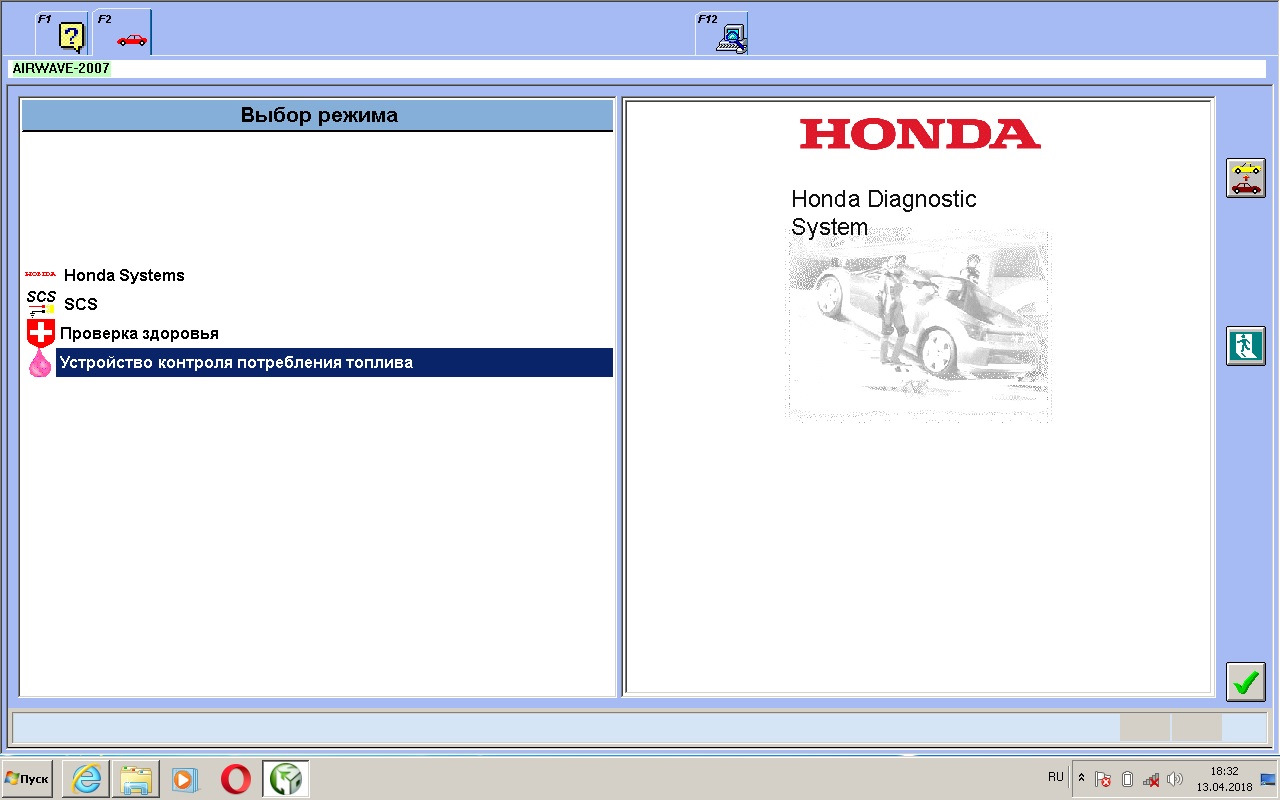Click the battery tray icon
This screenshot has width=1280, height=800.
click(1127, 779)
